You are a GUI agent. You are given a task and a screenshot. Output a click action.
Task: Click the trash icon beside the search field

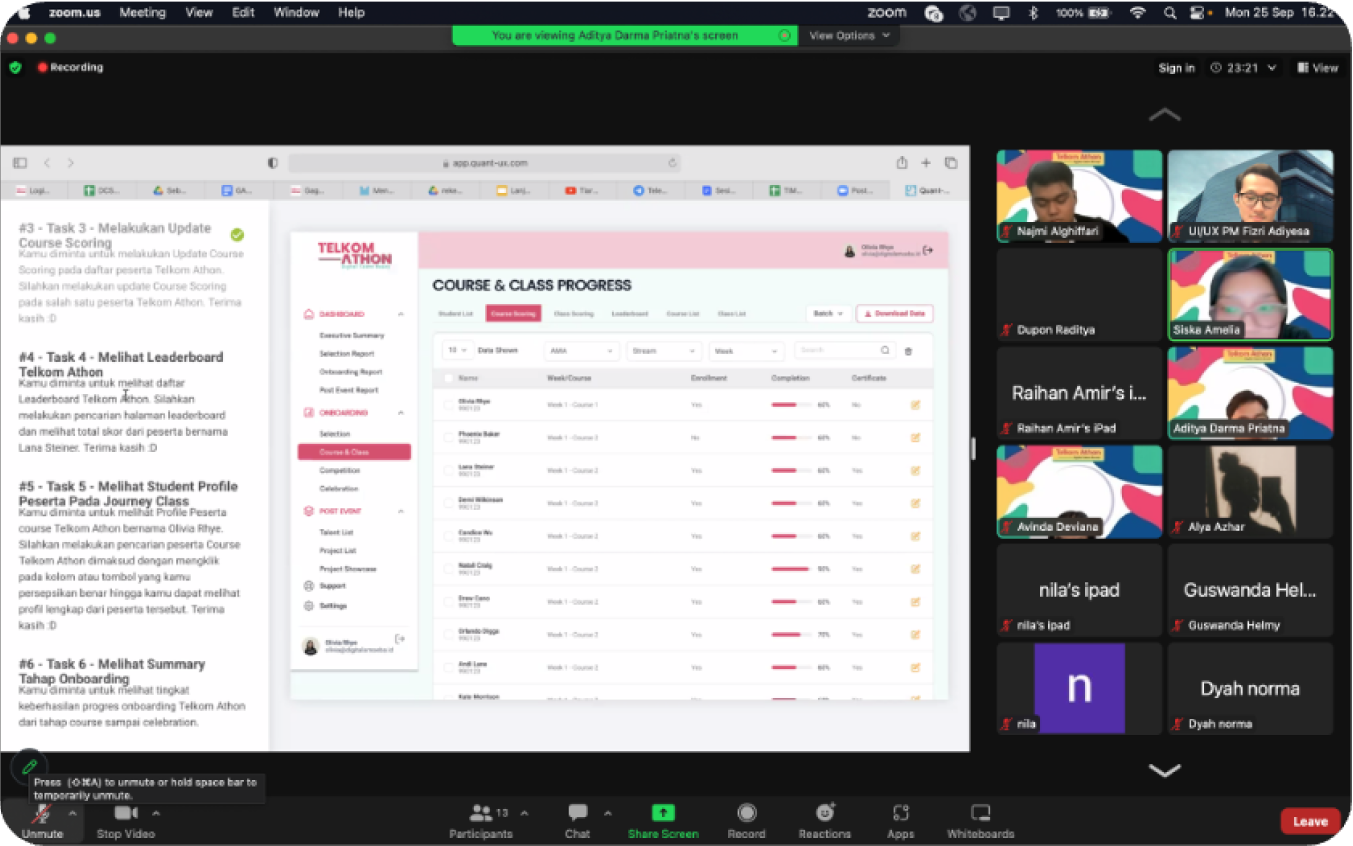(908, 351)
